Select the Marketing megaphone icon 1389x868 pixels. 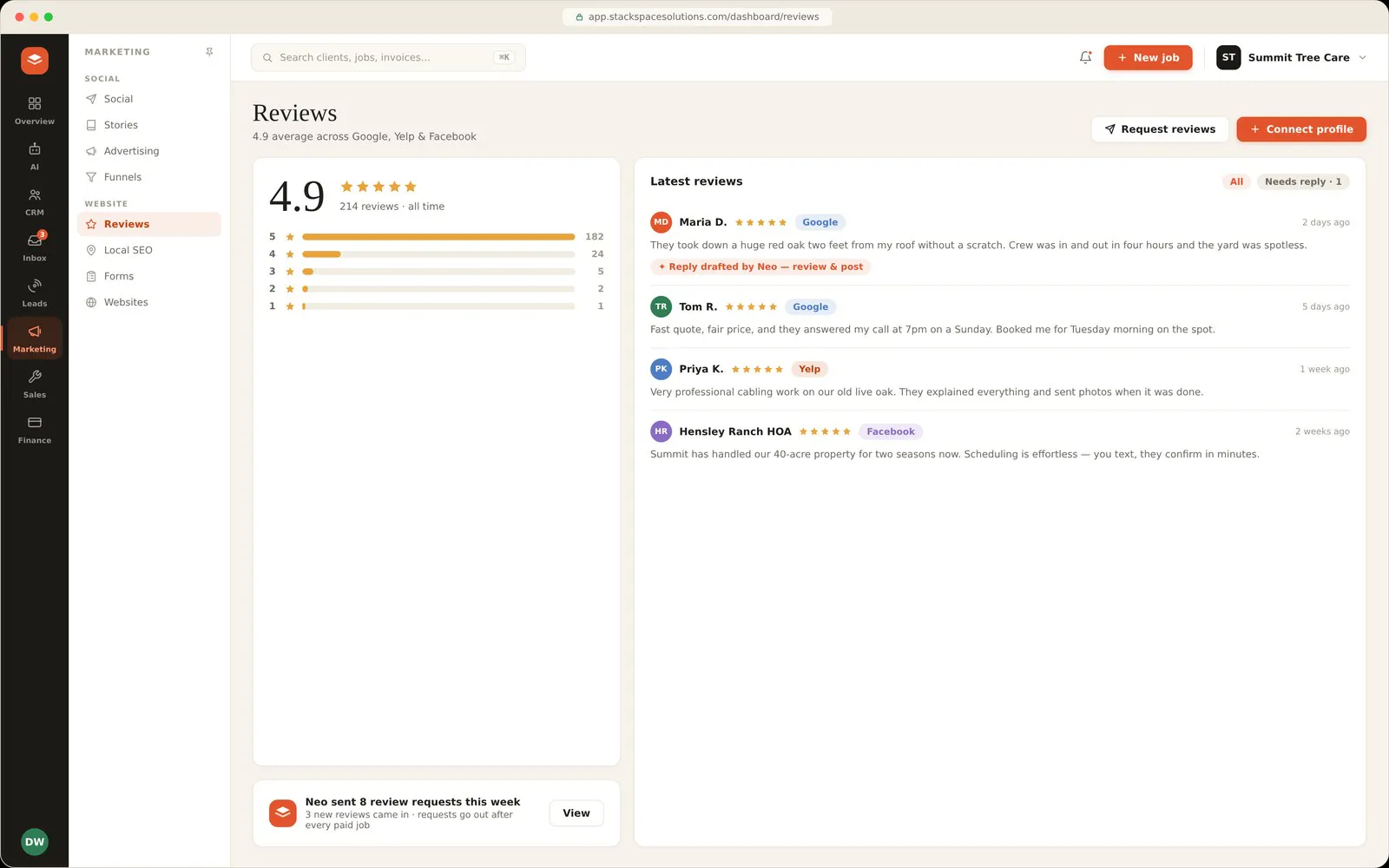pyautogui.click(x=35, y=332)
